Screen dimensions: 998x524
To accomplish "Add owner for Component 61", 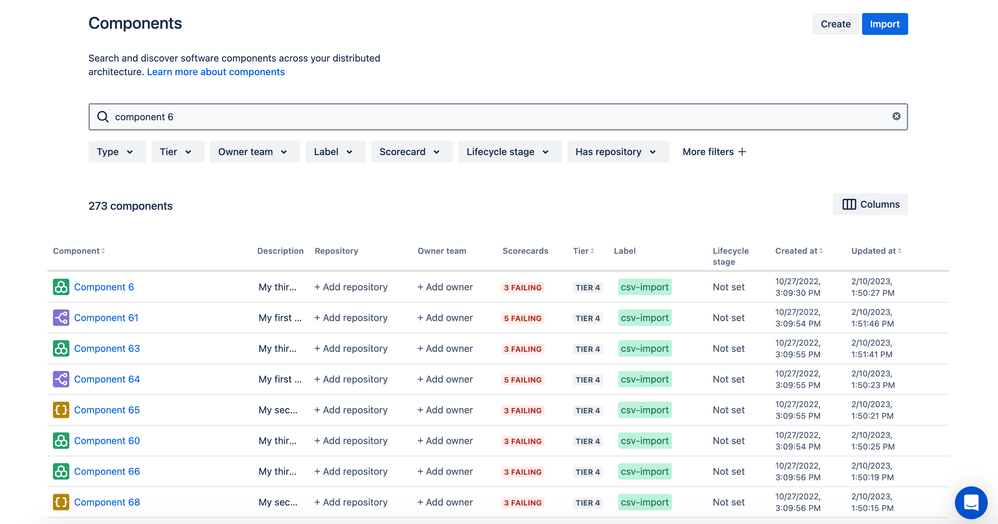I will (445, 318).
